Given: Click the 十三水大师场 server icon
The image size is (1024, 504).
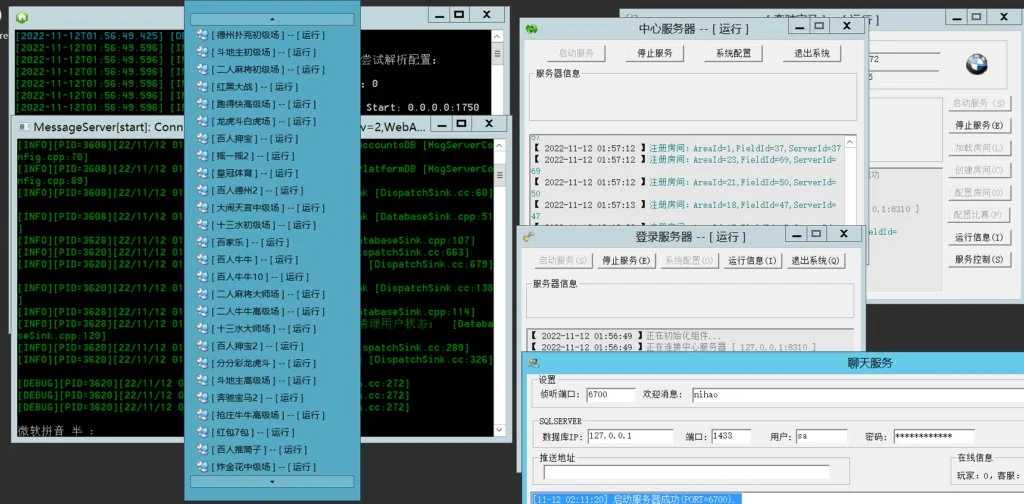Looking at the screenshot, I should click(202, 328).
